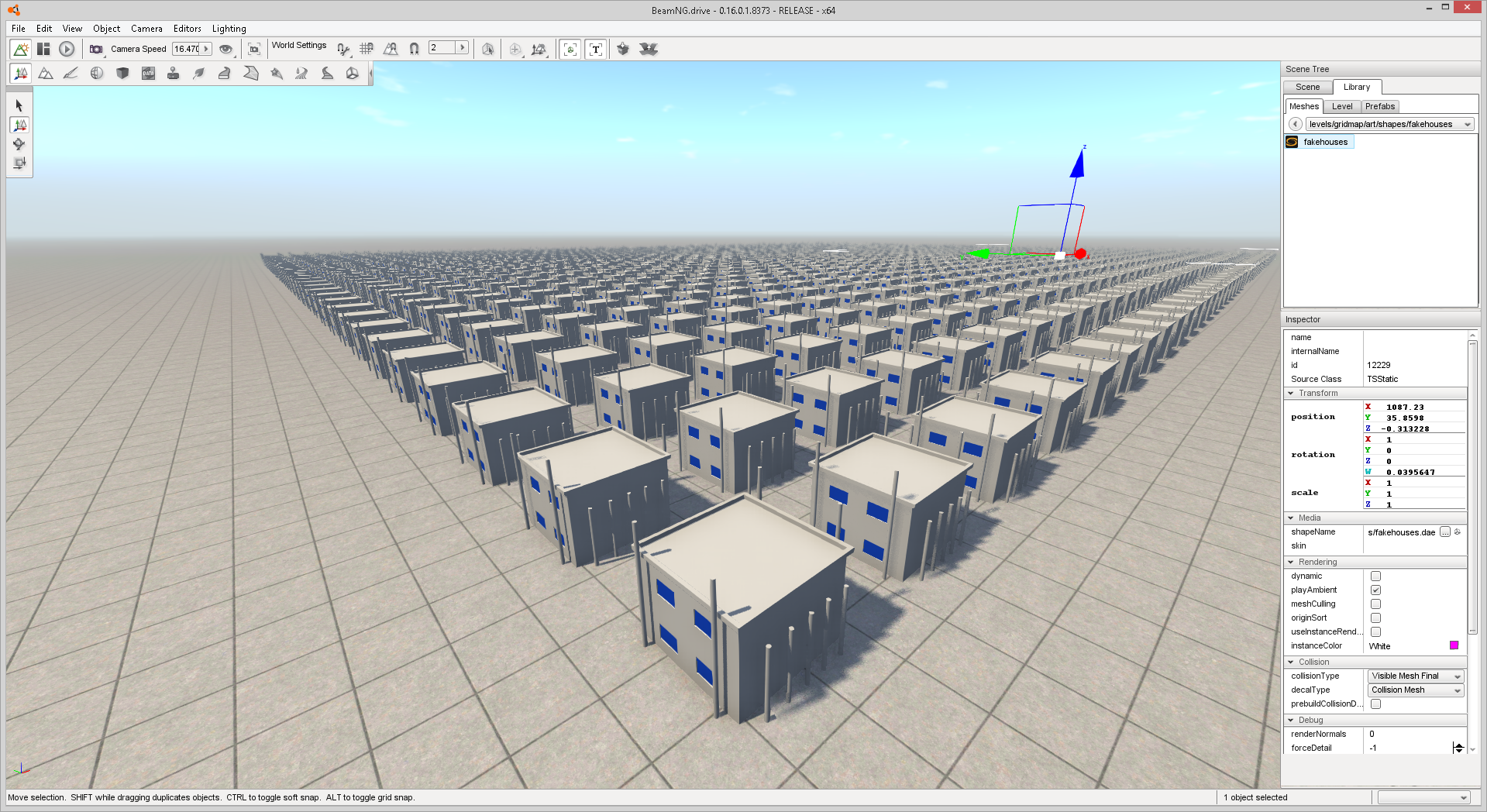Collapse the Media section
The width and height of the screenshot is (1487, 812).
[1291, 518]
